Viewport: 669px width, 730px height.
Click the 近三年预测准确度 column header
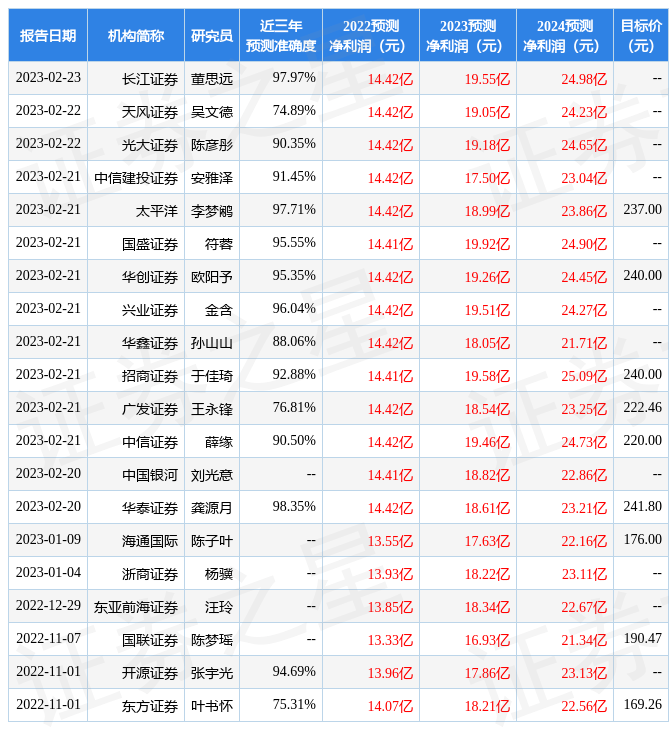coord(280,36)
